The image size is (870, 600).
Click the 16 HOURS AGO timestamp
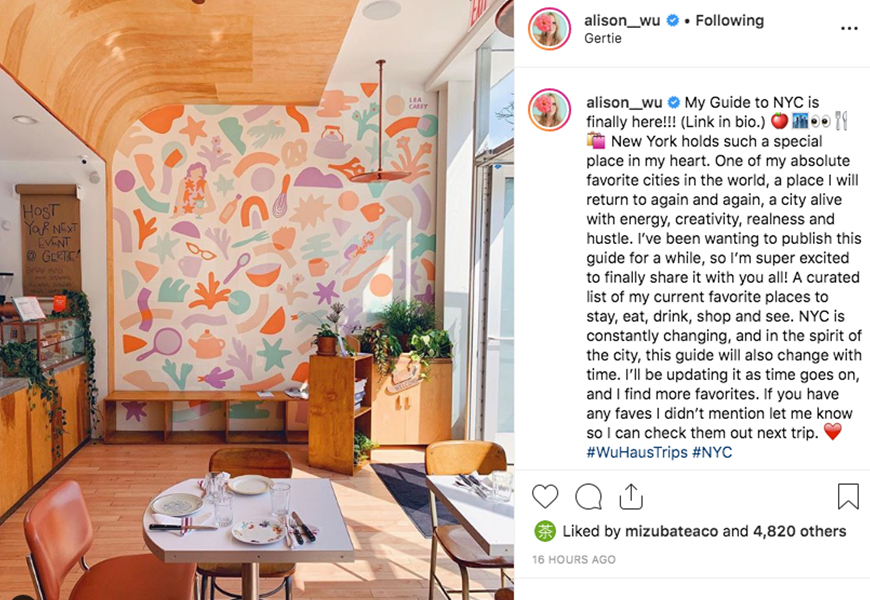tap(574, 559)
